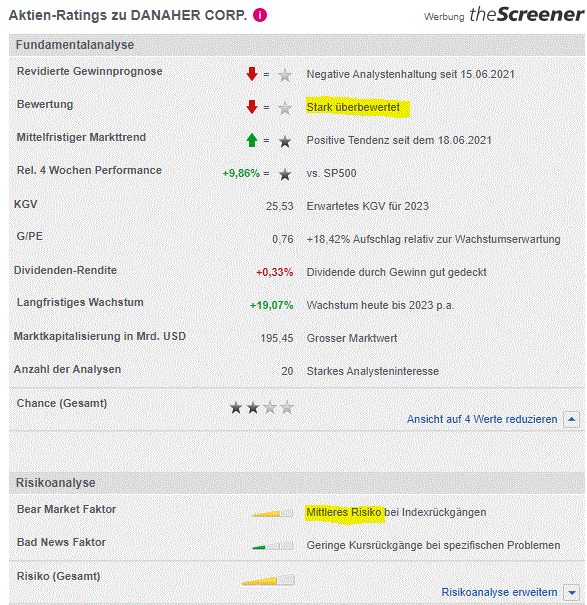Click the Chance (Gesamt) star rating

tap(262, 407)
